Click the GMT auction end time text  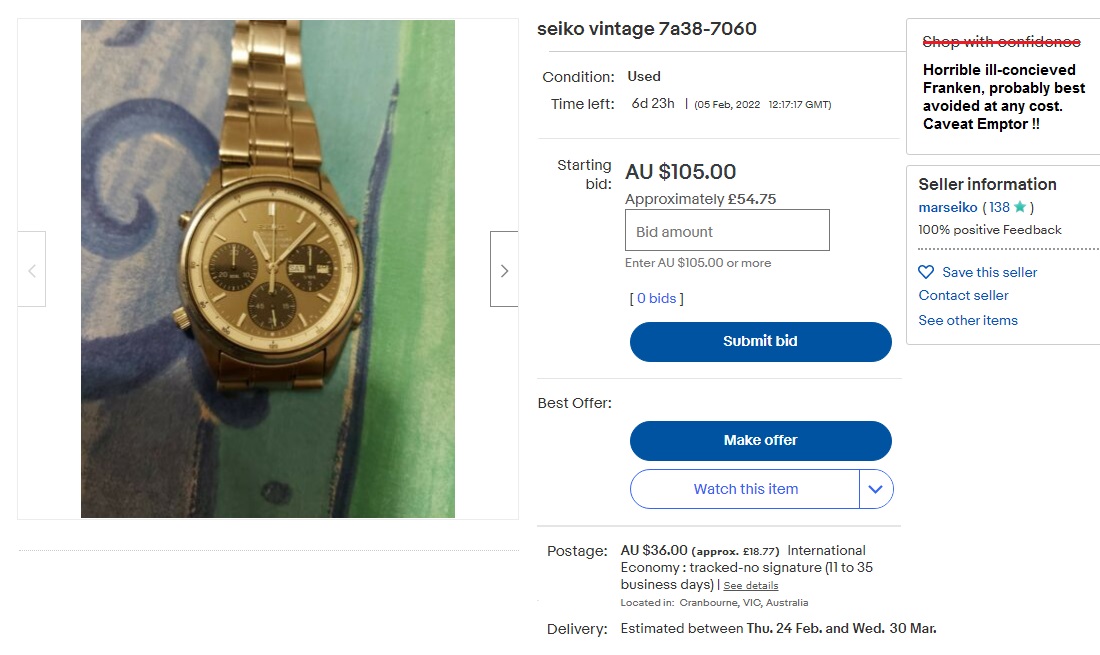tap(763, 103)
